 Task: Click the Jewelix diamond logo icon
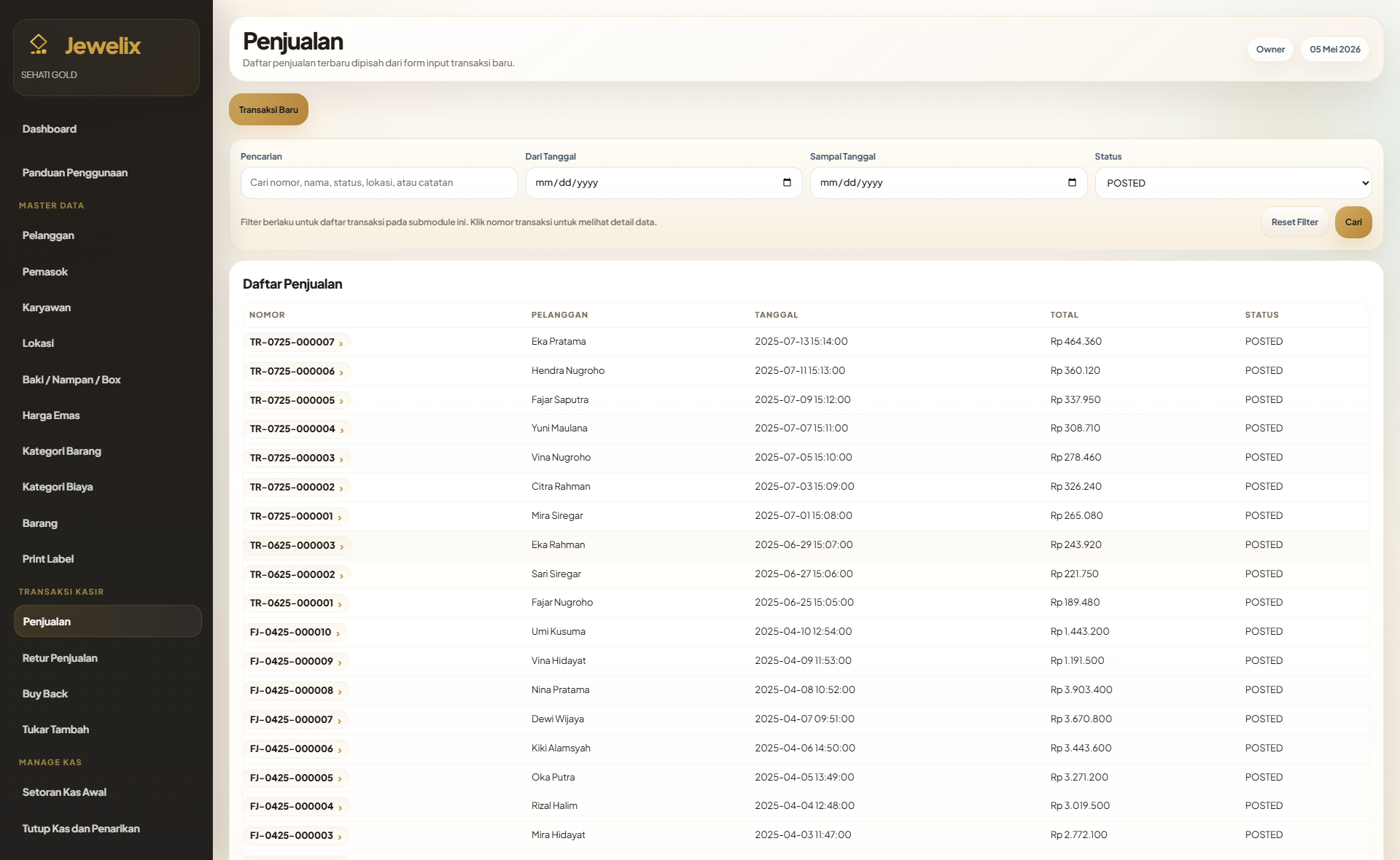[39, 45]
